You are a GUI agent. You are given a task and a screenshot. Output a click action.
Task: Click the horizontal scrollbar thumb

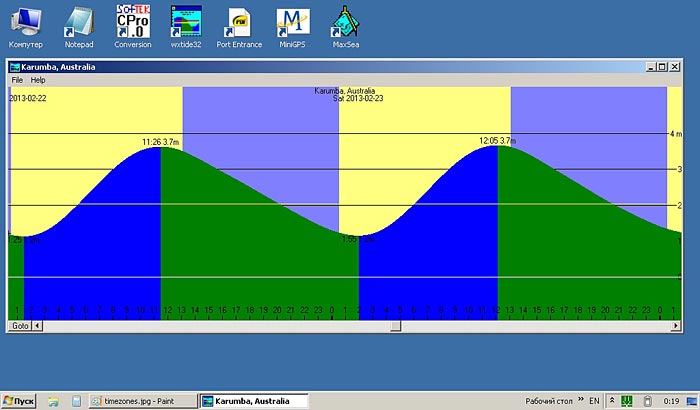tap(396, 326)
